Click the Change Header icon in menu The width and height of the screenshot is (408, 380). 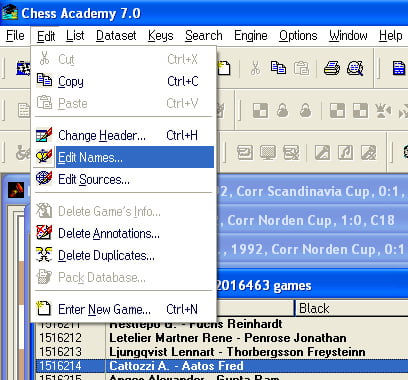pyautogui.click(x=44, y=135)
